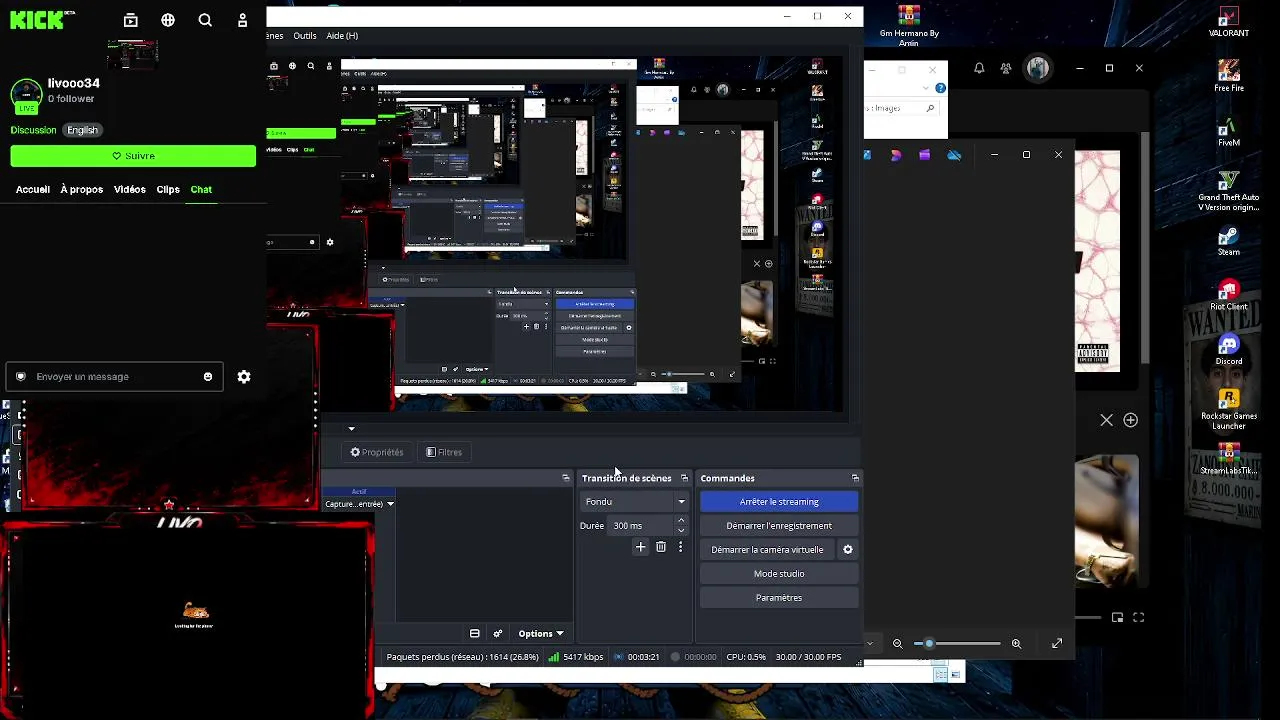This screenshot has height=720, width=1280.
Task: Click the 00:03:21 streaming time status
Action: tap(637, 657)
